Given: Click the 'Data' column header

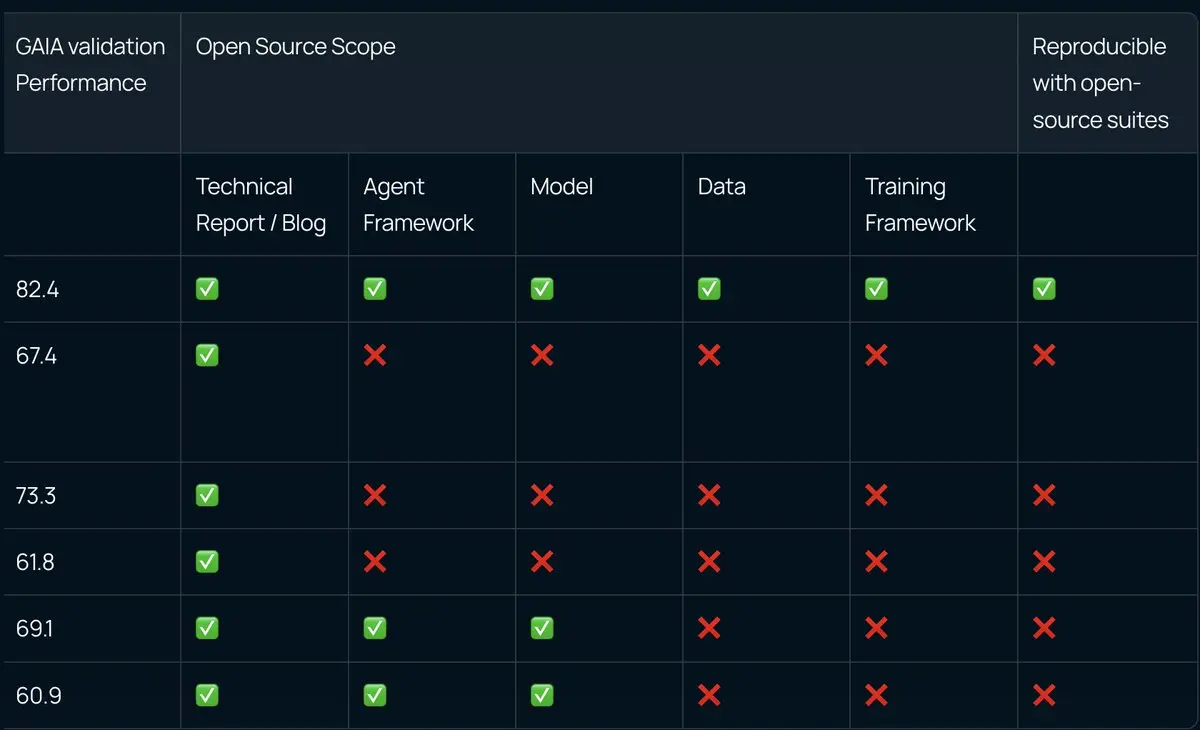Looking at the screenshot, I should coord(721,187).
